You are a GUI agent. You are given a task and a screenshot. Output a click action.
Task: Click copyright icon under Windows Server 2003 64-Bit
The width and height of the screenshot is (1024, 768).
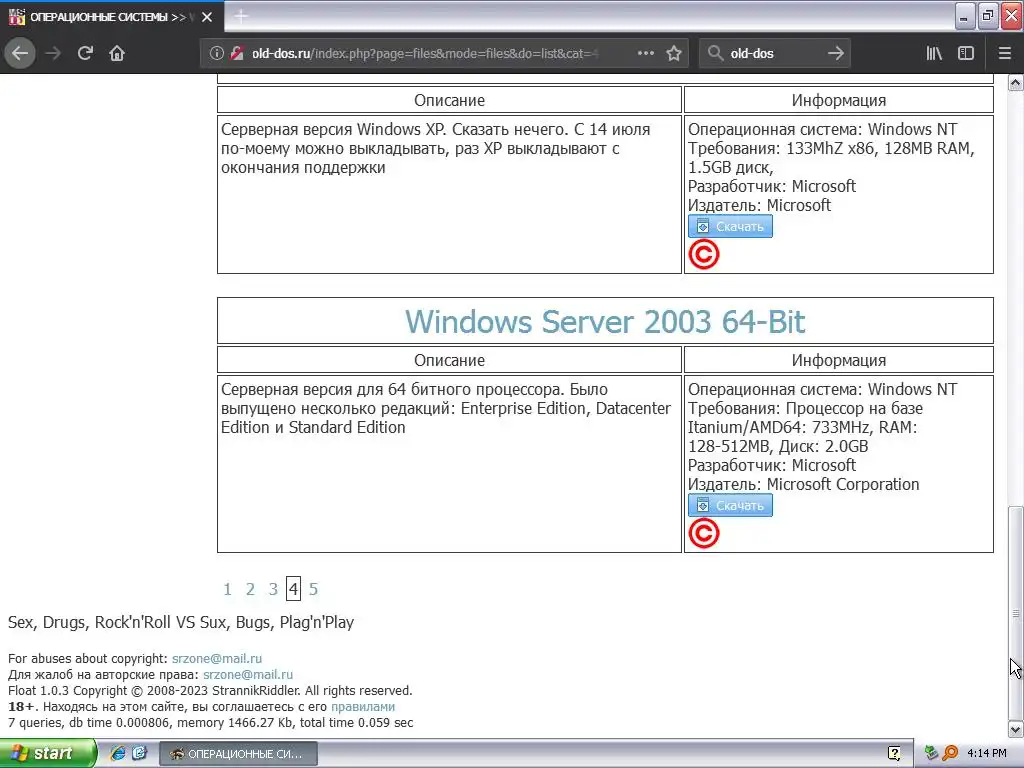pos(703,534)
